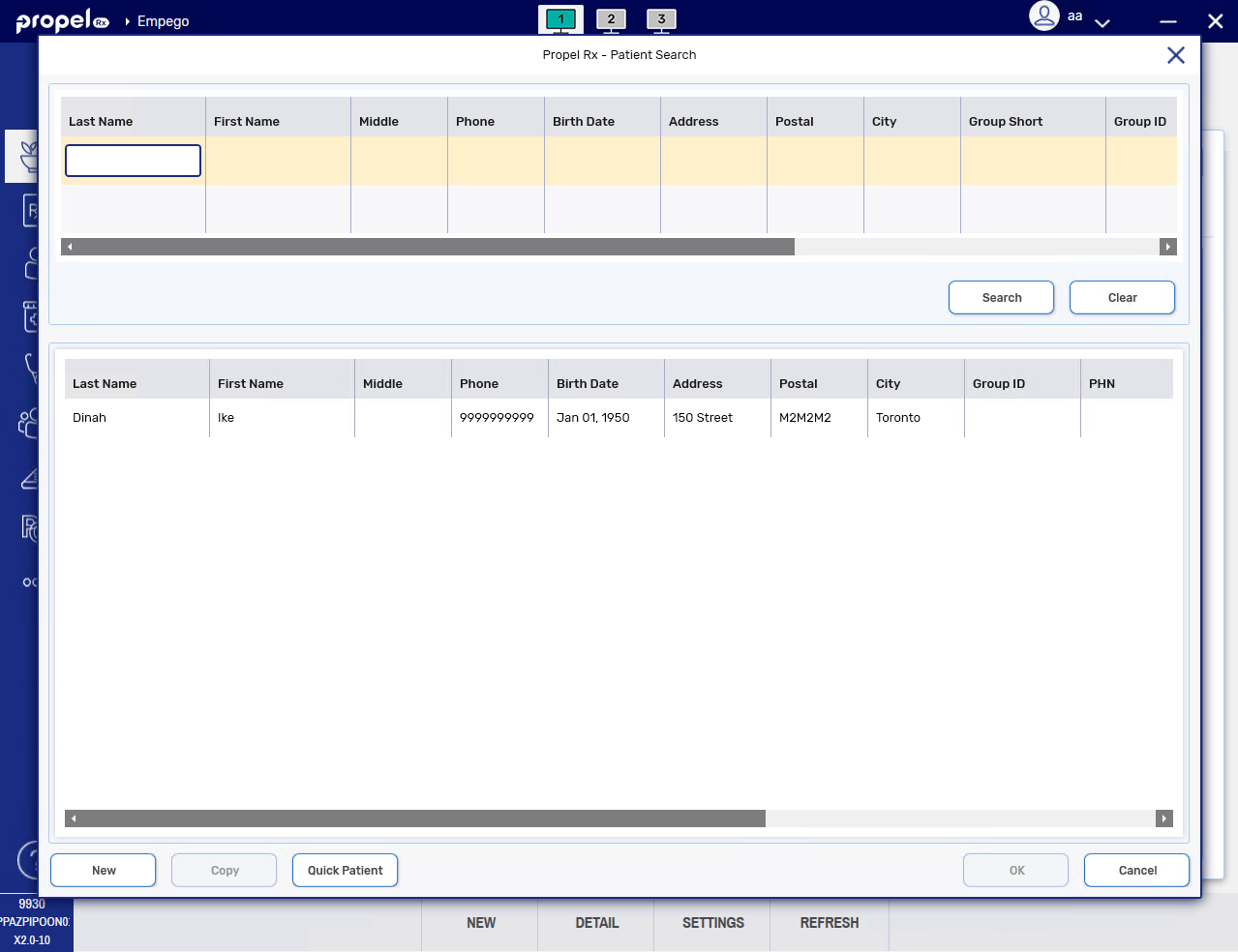Viewport: 1238px width, 952px height.
Task: Open Quick Patient entry
Action: (345, 870)
